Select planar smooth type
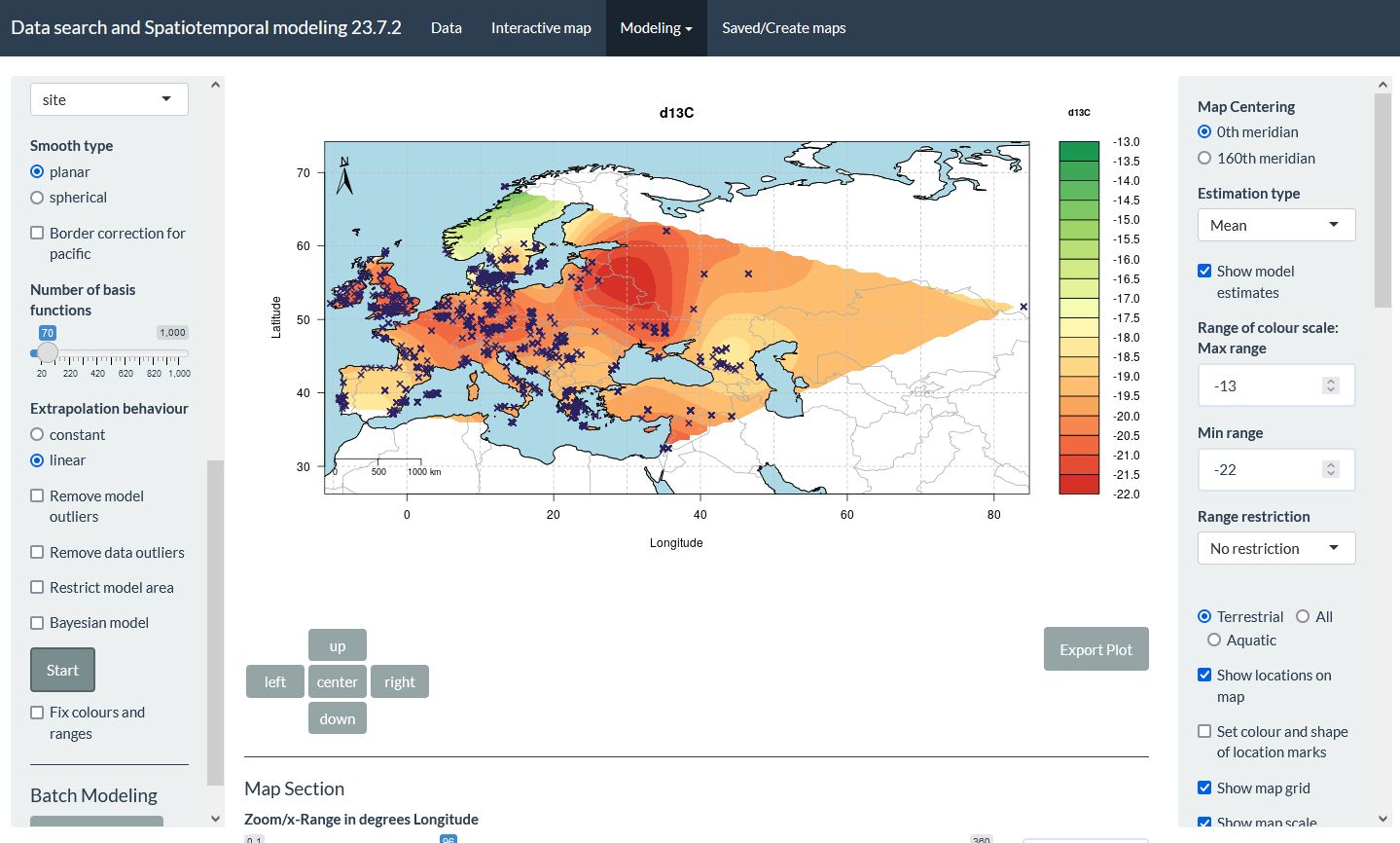1400x843 pixels. coord(37,171)
